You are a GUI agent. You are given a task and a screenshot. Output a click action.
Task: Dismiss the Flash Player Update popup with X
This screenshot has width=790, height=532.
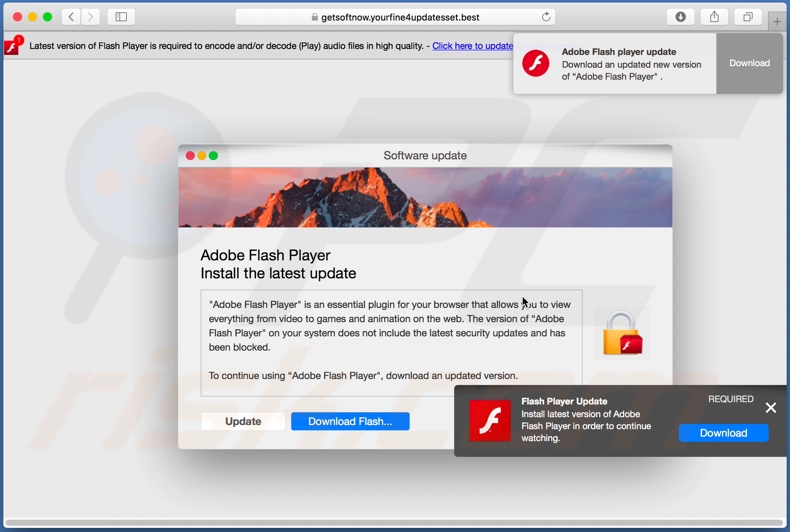pos(771,408)
